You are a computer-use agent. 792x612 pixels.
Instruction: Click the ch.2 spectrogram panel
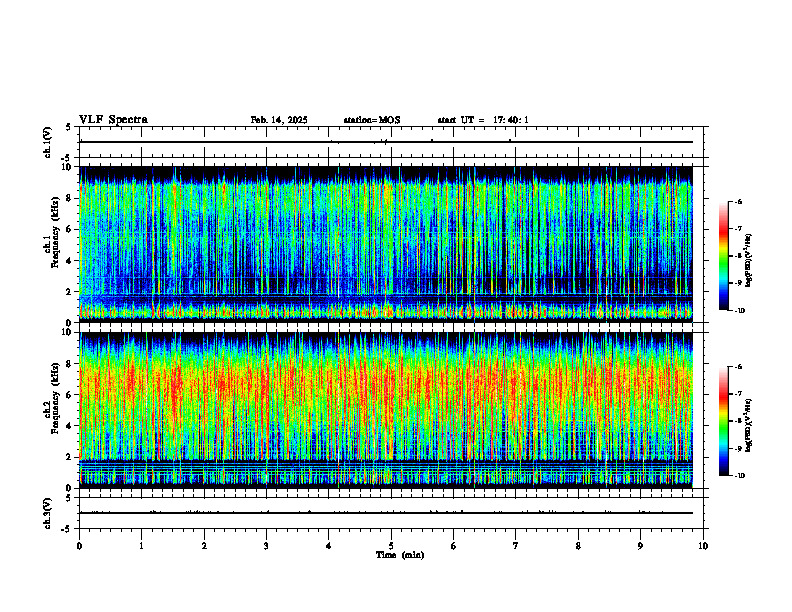(x=386, y=410)
